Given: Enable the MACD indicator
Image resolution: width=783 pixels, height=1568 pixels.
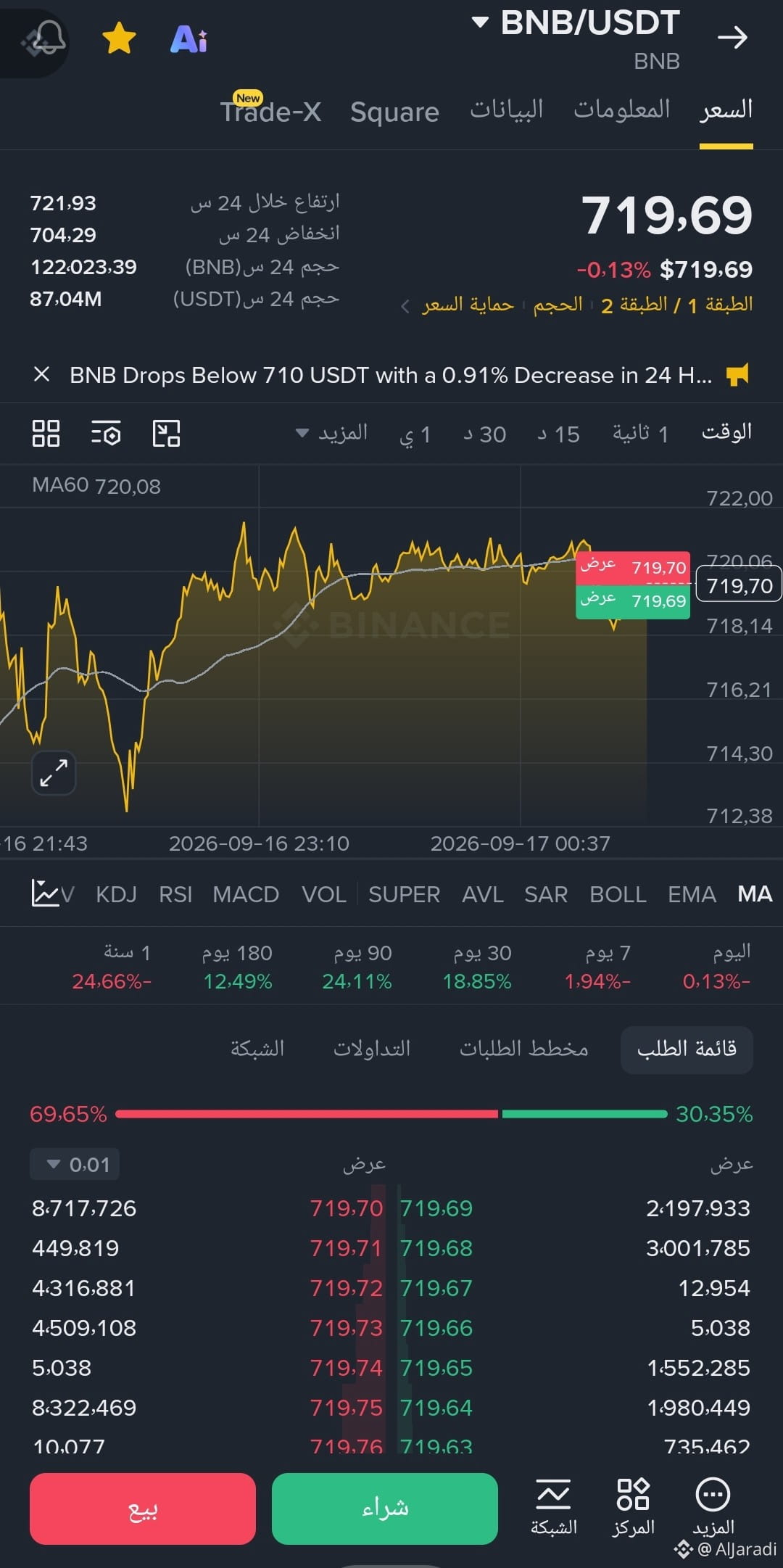Looking at the screenshot, I should pyautogui.click(x=246, y=894).
